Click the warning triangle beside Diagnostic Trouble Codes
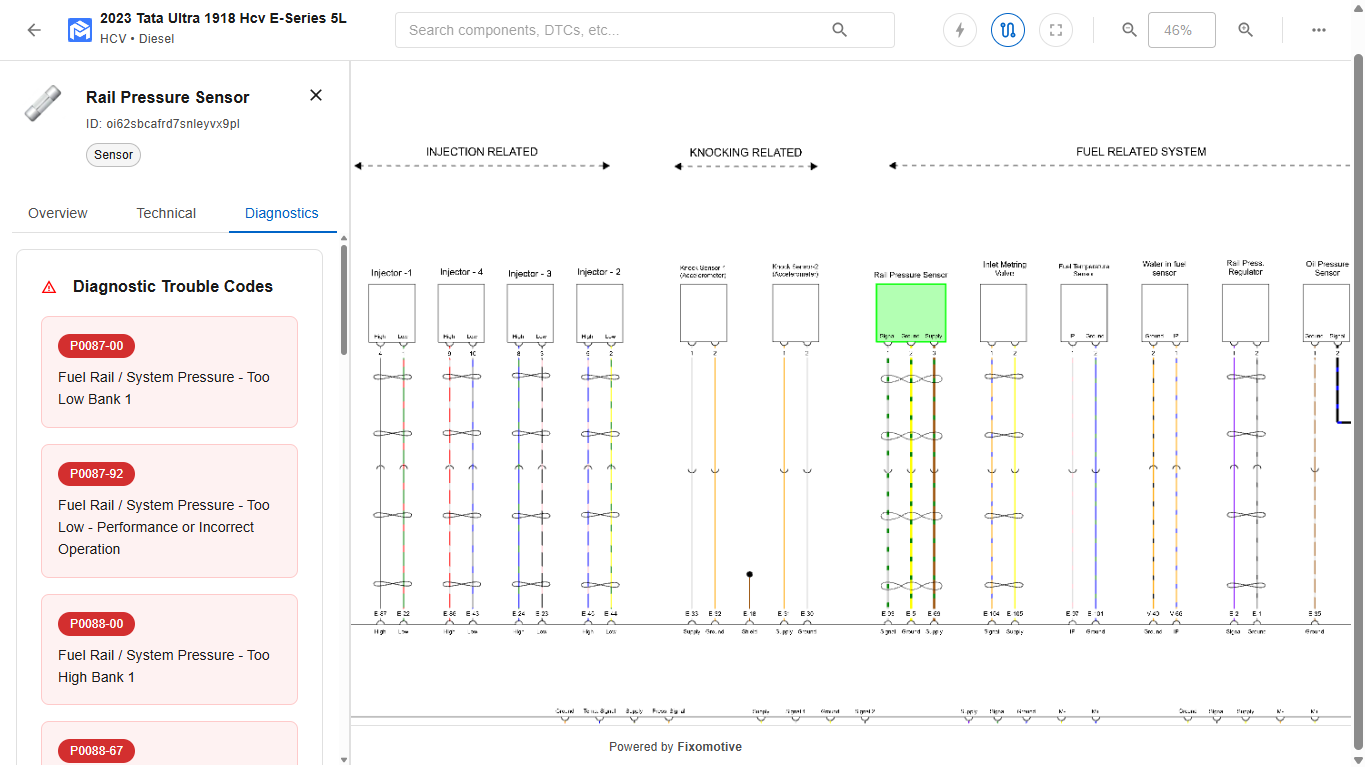The image size is (1365, 767). (48, 287)
